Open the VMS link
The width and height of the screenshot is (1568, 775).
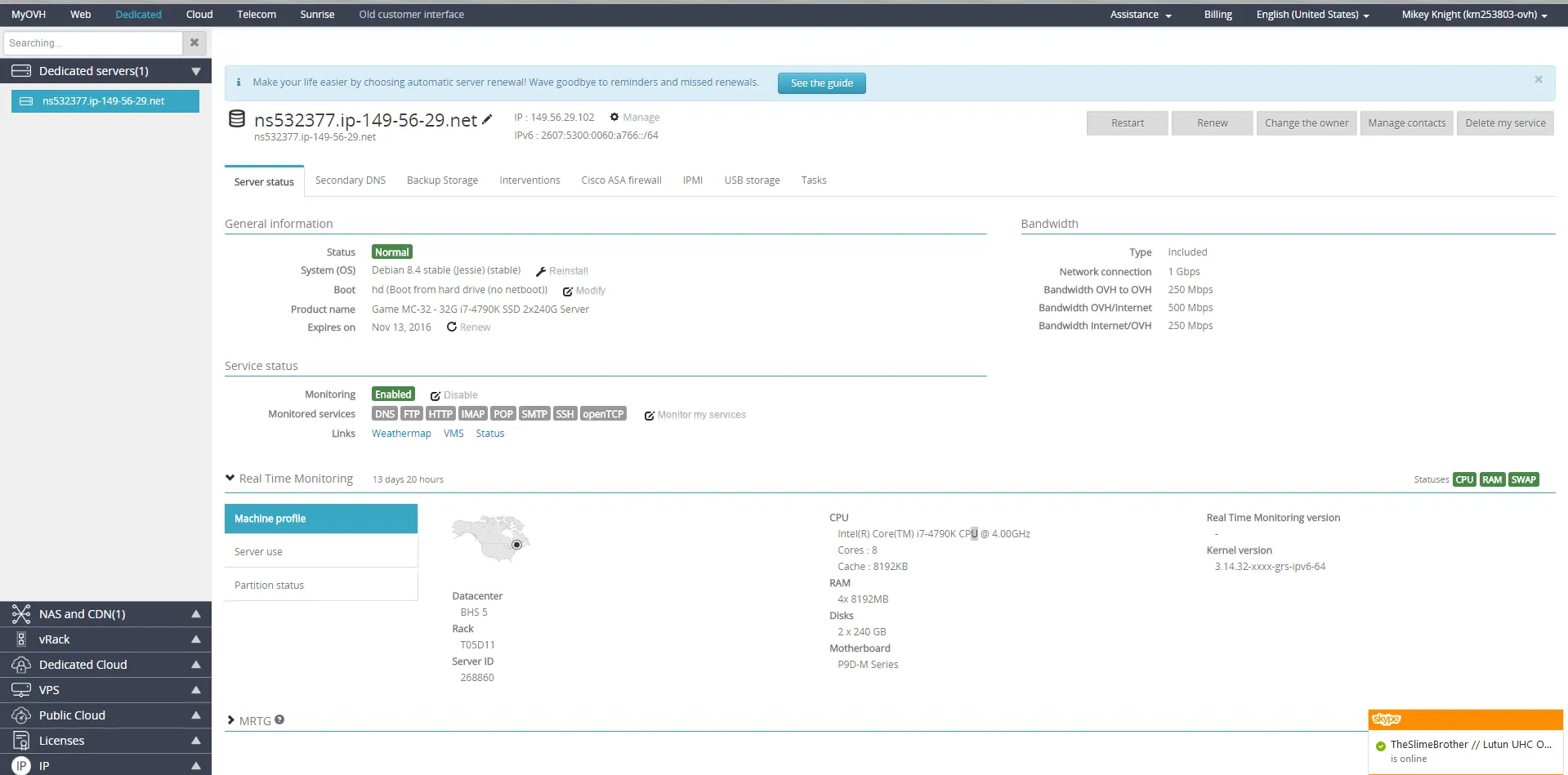(453, 434)
